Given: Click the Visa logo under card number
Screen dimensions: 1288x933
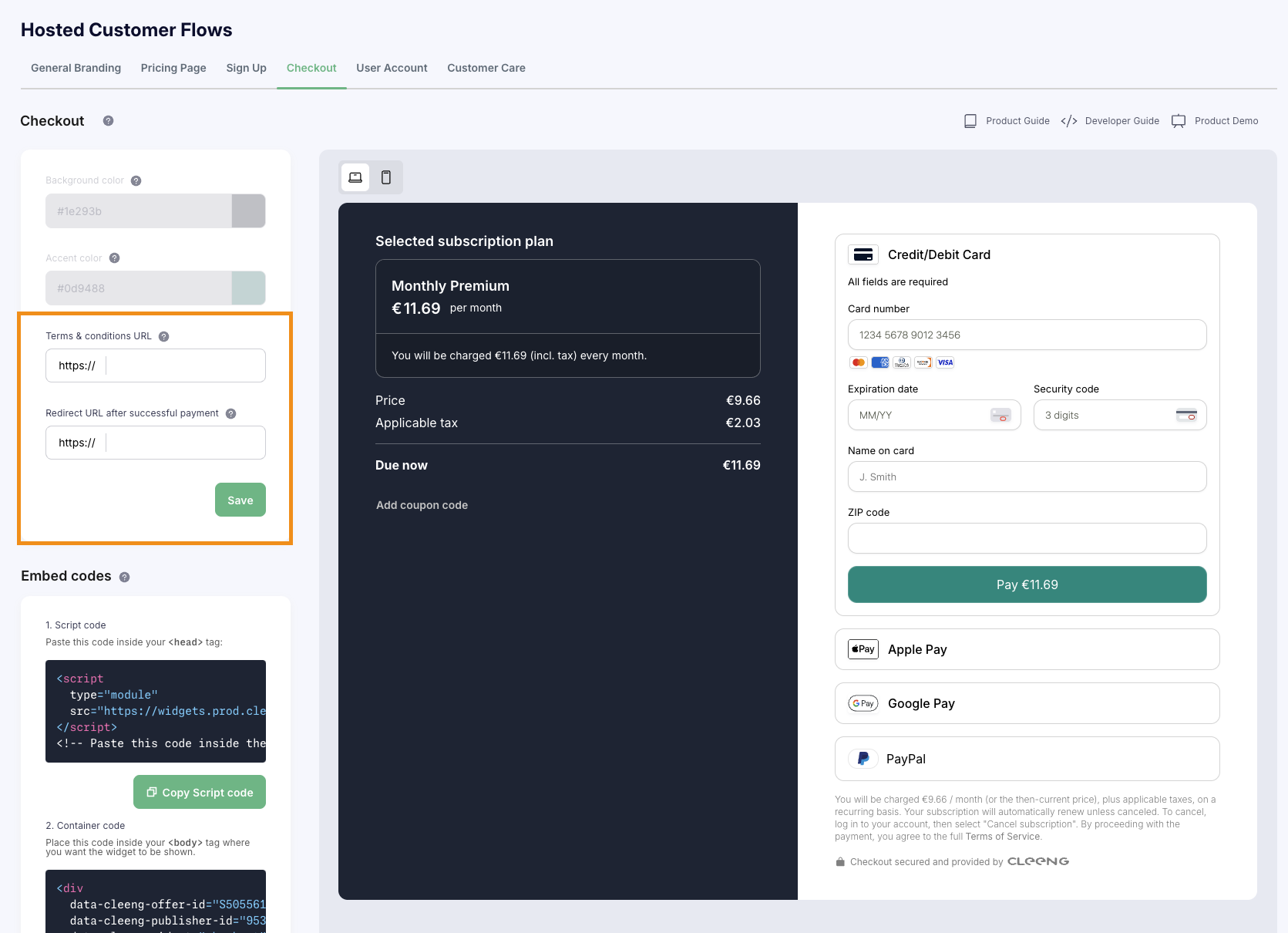Looking at the screenshot, I should (945, 362).
